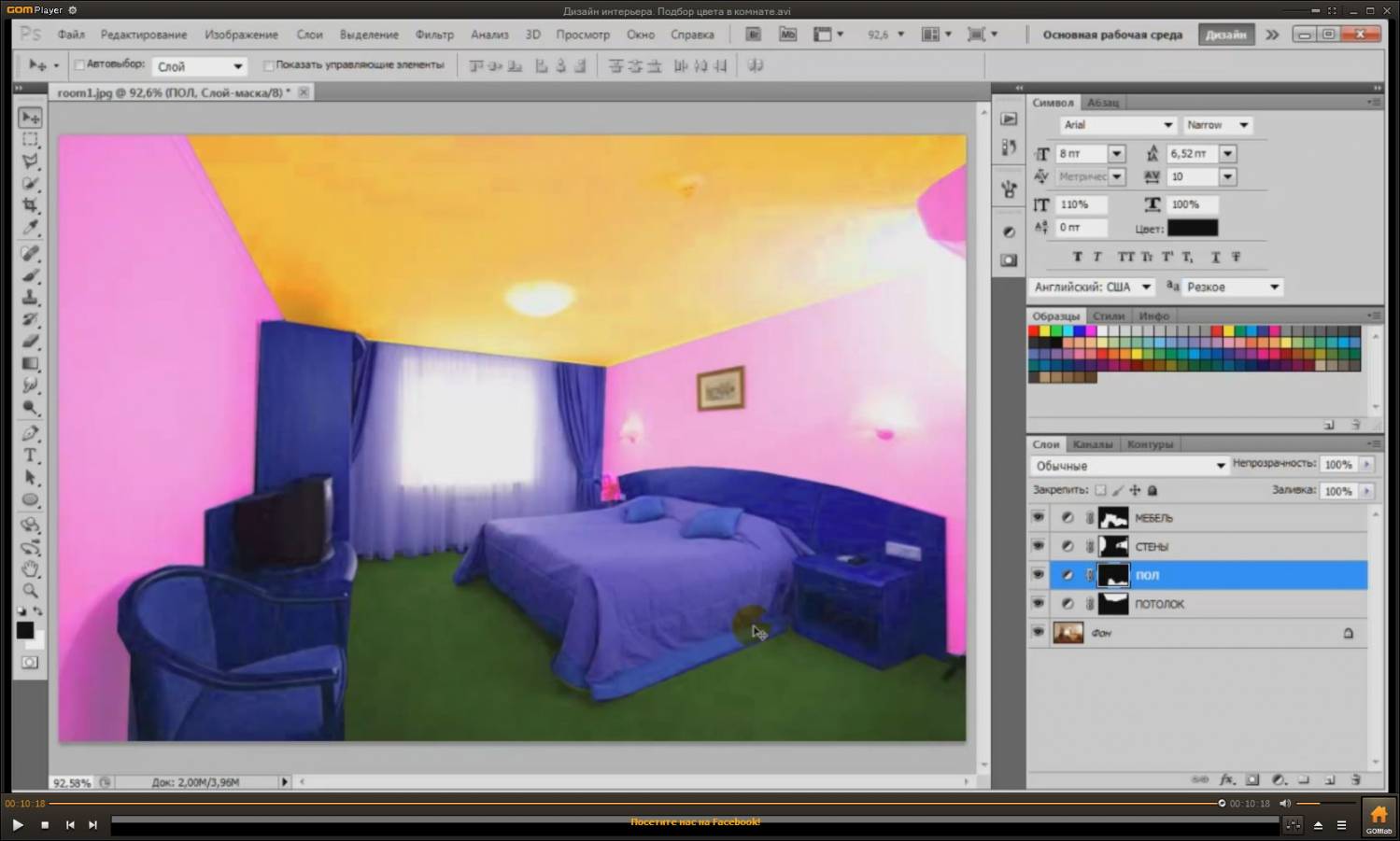Enable the Автовыбор checkbox
The width and height of the screenshot is (1400, 841).
point(80,65)
